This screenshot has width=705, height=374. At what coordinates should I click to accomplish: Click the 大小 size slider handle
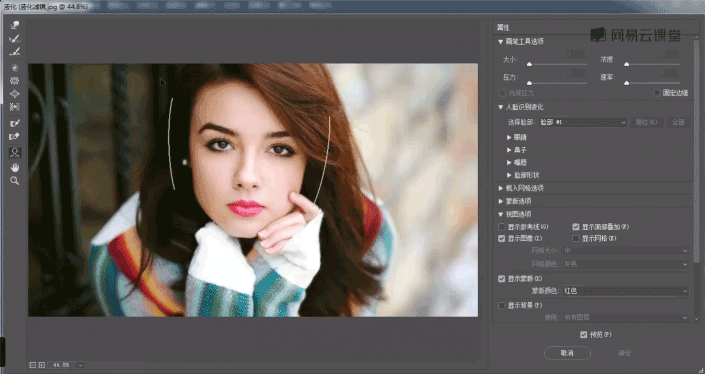click(x=530, y=65)
